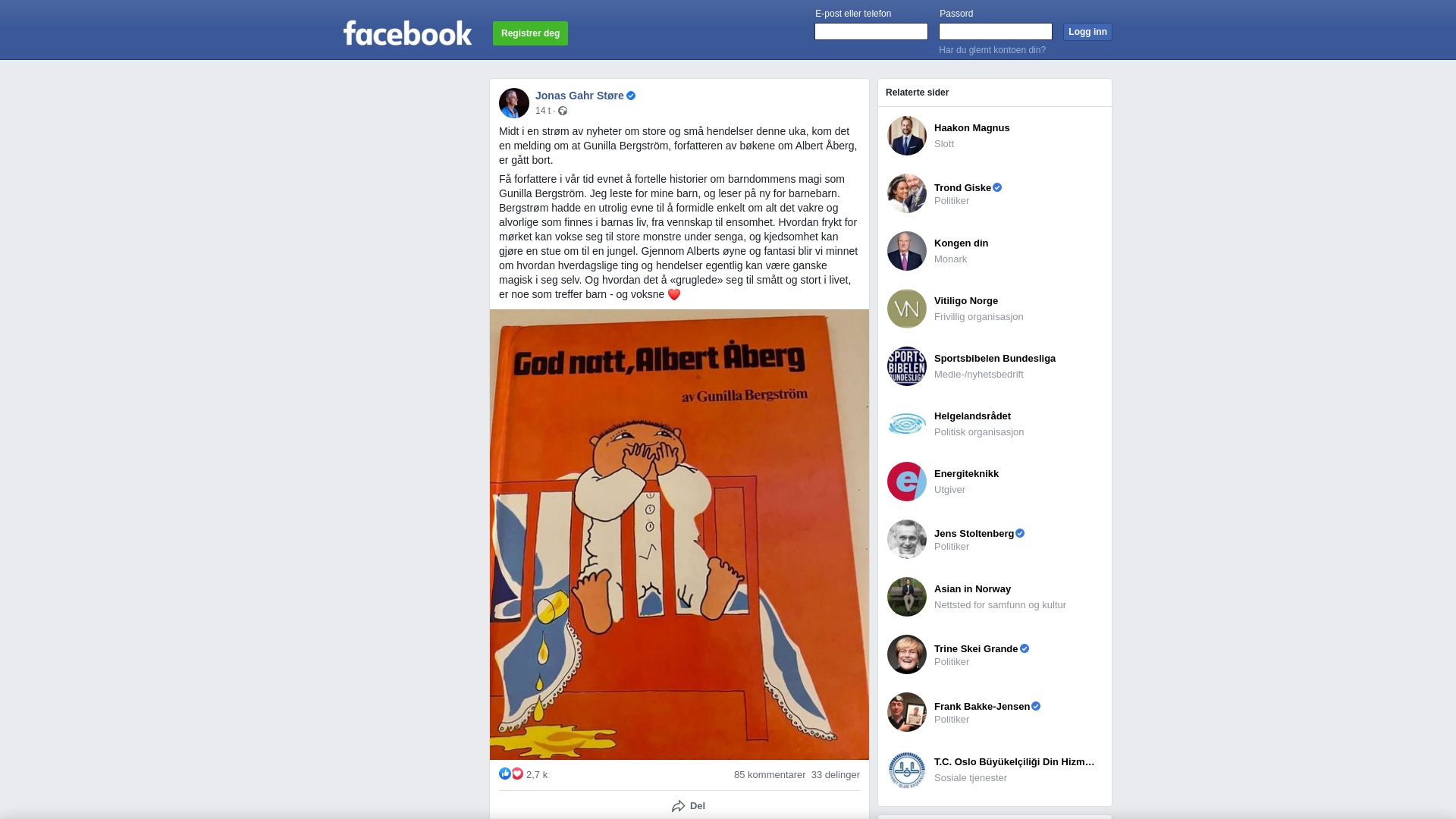Click the public globe privacy icon
The image size is (1456, 819).
click(x=563, y=111)
